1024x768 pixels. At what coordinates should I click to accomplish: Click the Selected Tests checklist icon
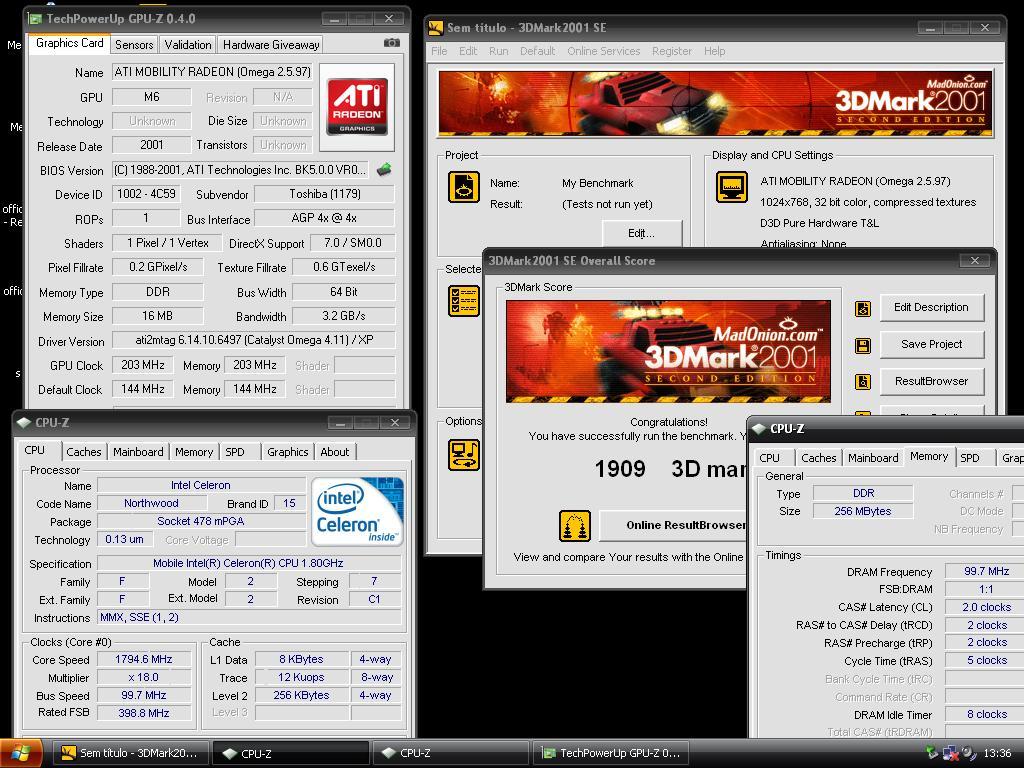464,300
